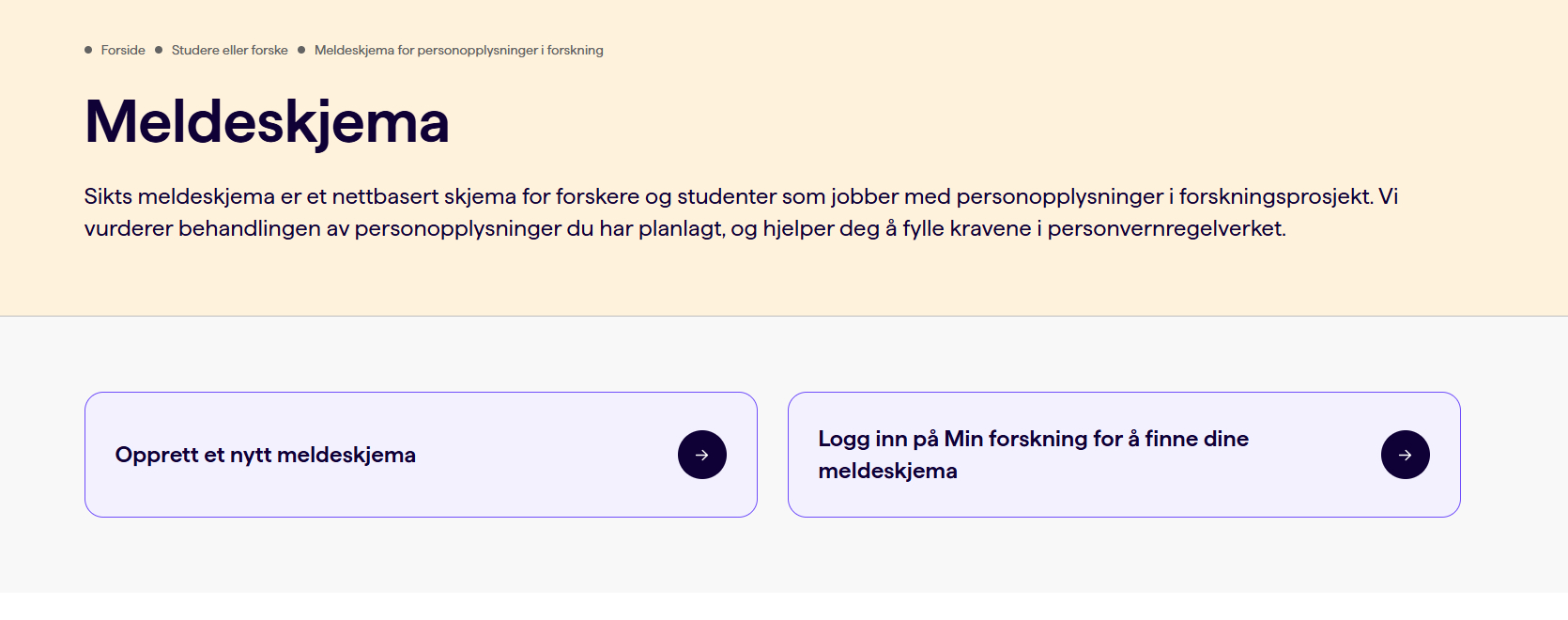Image resolution: width=1568 pixels, height=620 pixels.
Task: Select breadcrumb "Meldeskjema for personopplysninger i forskning"
Action: (x=458, y=50)
